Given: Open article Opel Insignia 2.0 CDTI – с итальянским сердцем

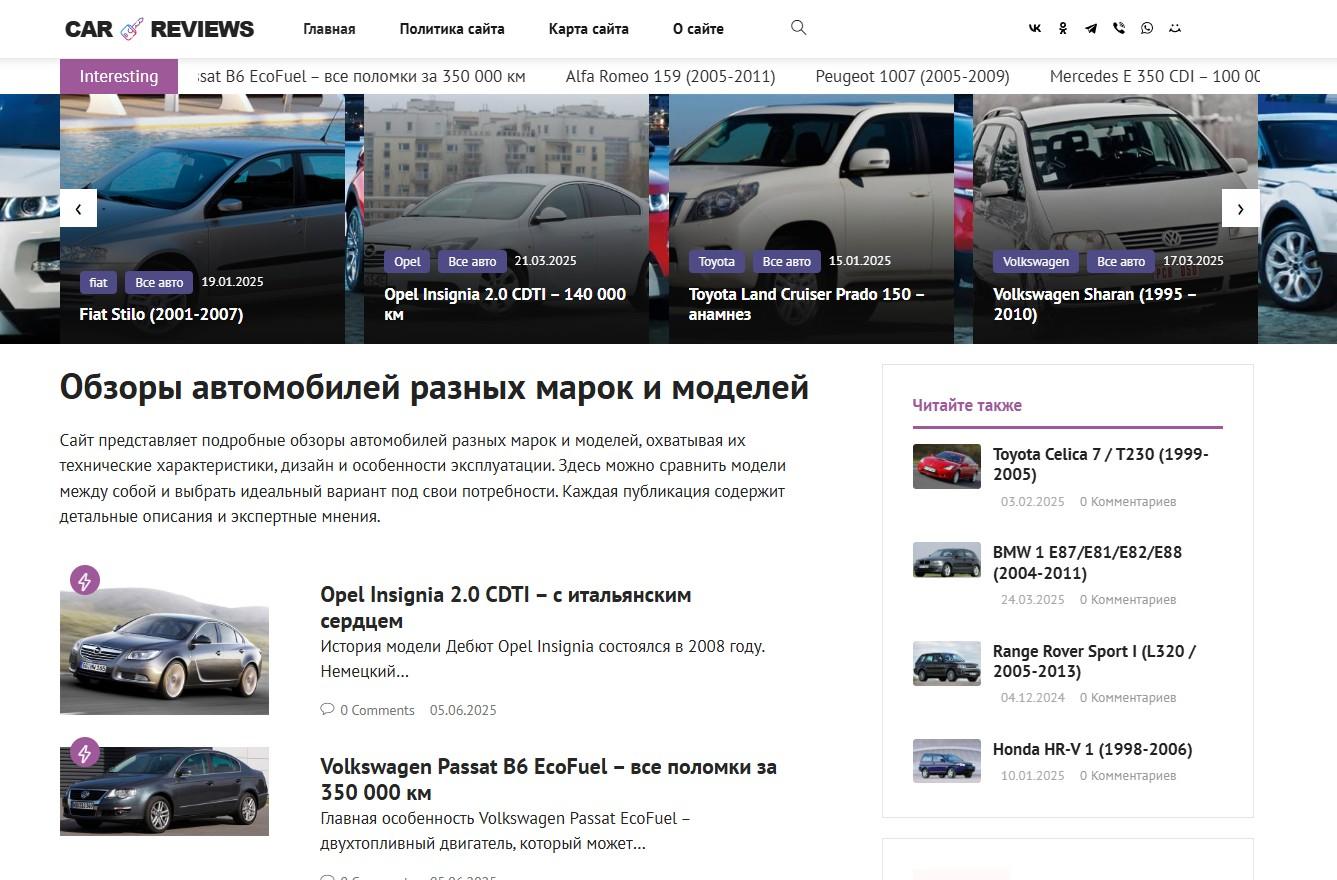Looking at the screenshot, I should 505,608.
